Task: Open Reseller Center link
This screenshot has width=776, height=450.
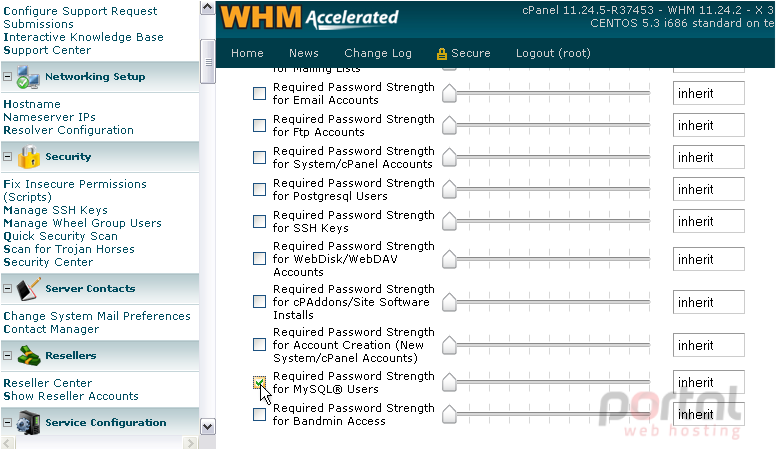Action: pyautogui.click(x=48, y=383)
